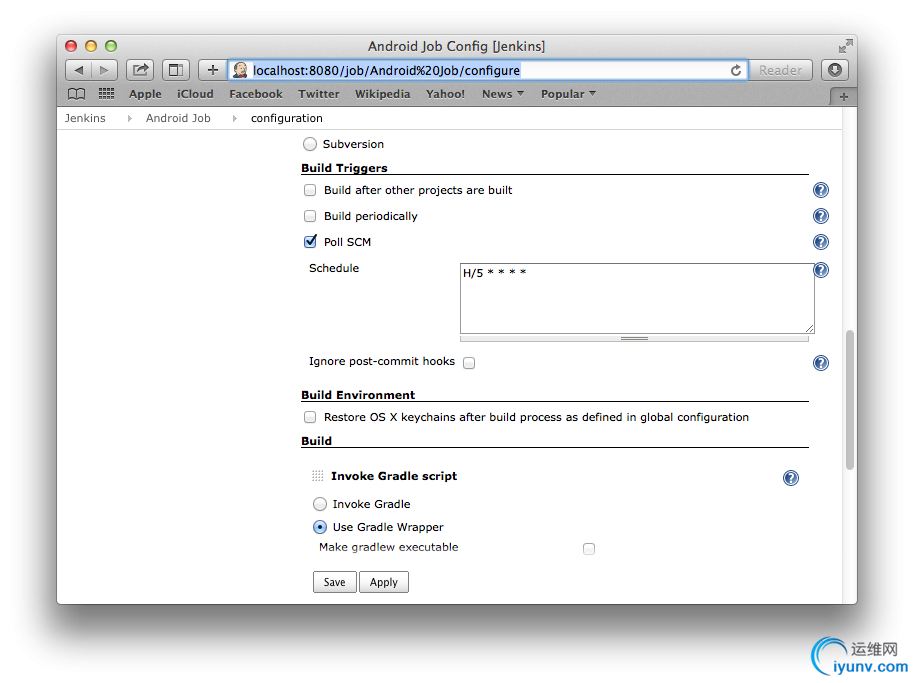This screenshot has height=683, width=914.
Task: Go to Jenkins breadcrumb link
Action: click(85, 118)
